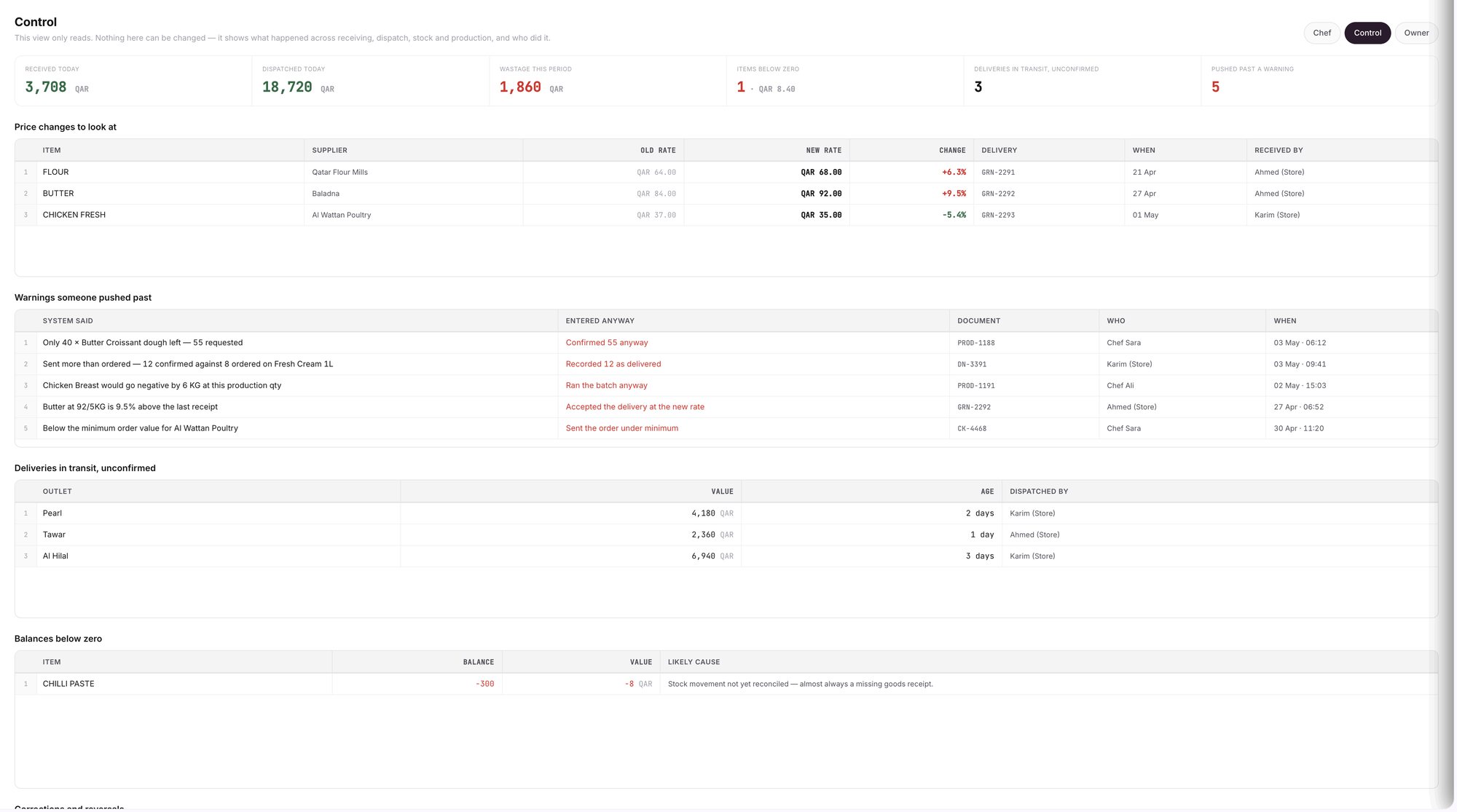Click the 6,940 QAR delivery value
Viewport: 1457px width, 812px height.
tap(712, 556)
